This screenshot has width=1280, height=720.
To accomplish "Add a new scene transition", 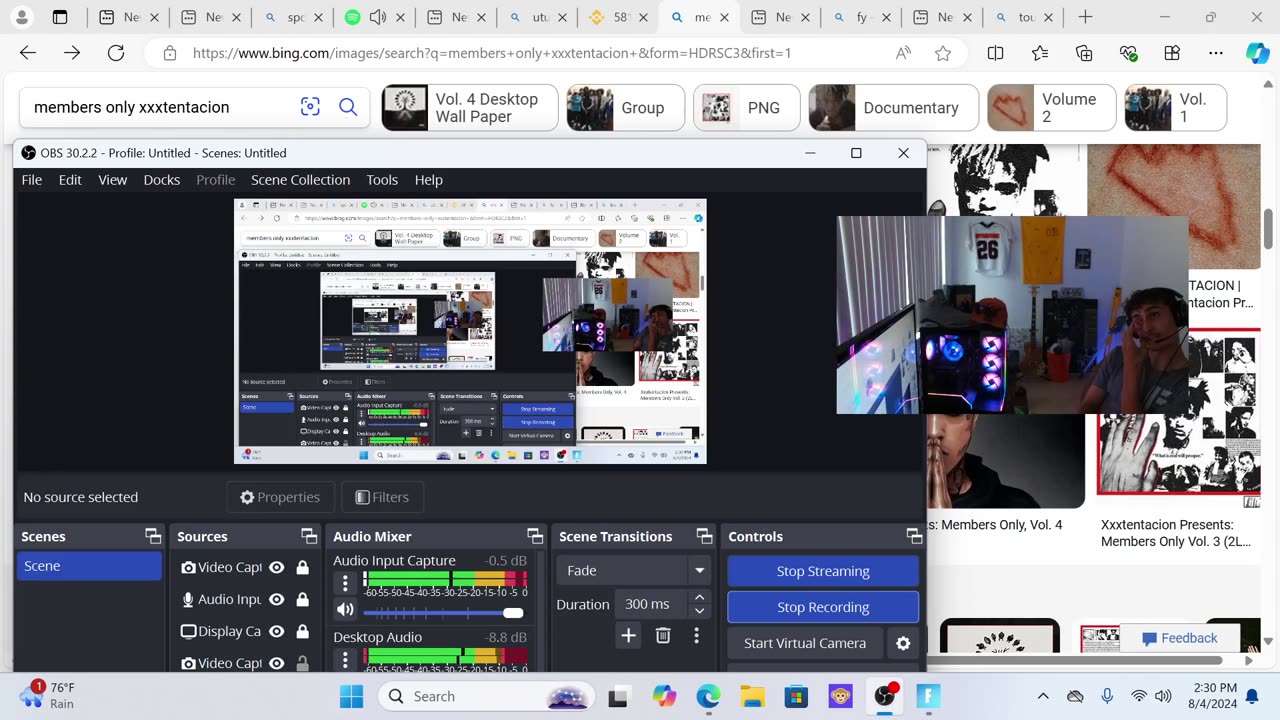I will (x=628, y=635).
